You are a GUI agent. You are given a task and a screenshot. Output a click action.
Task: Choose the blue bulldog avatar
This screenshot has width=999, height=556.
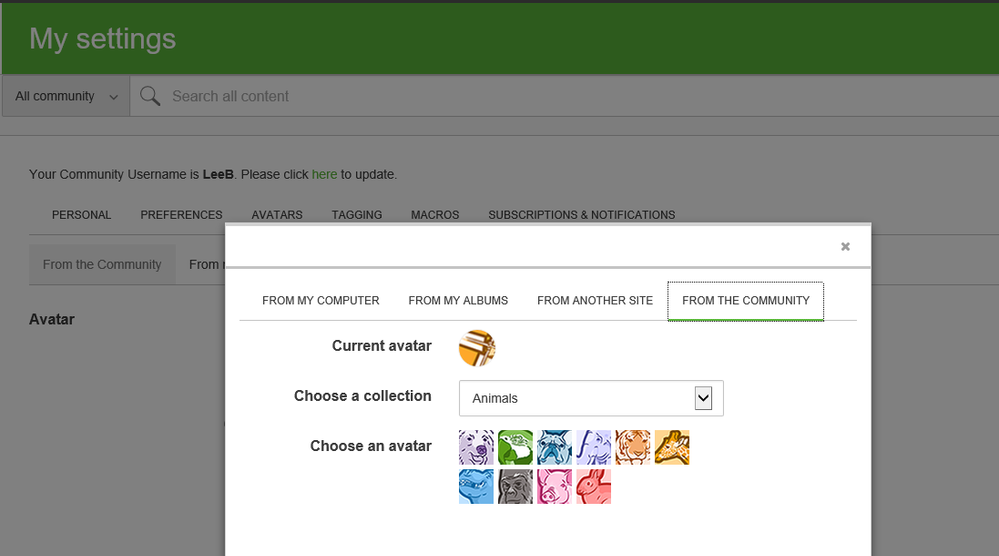pyautogui.click(x=554, y=447)
